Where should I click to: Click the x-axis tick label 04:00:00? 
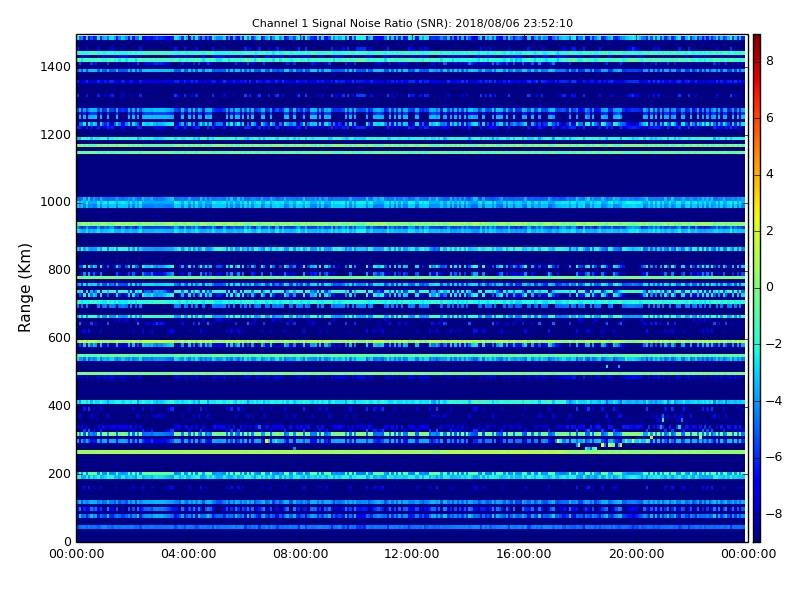pyautogui.click(x=189, y=554)
